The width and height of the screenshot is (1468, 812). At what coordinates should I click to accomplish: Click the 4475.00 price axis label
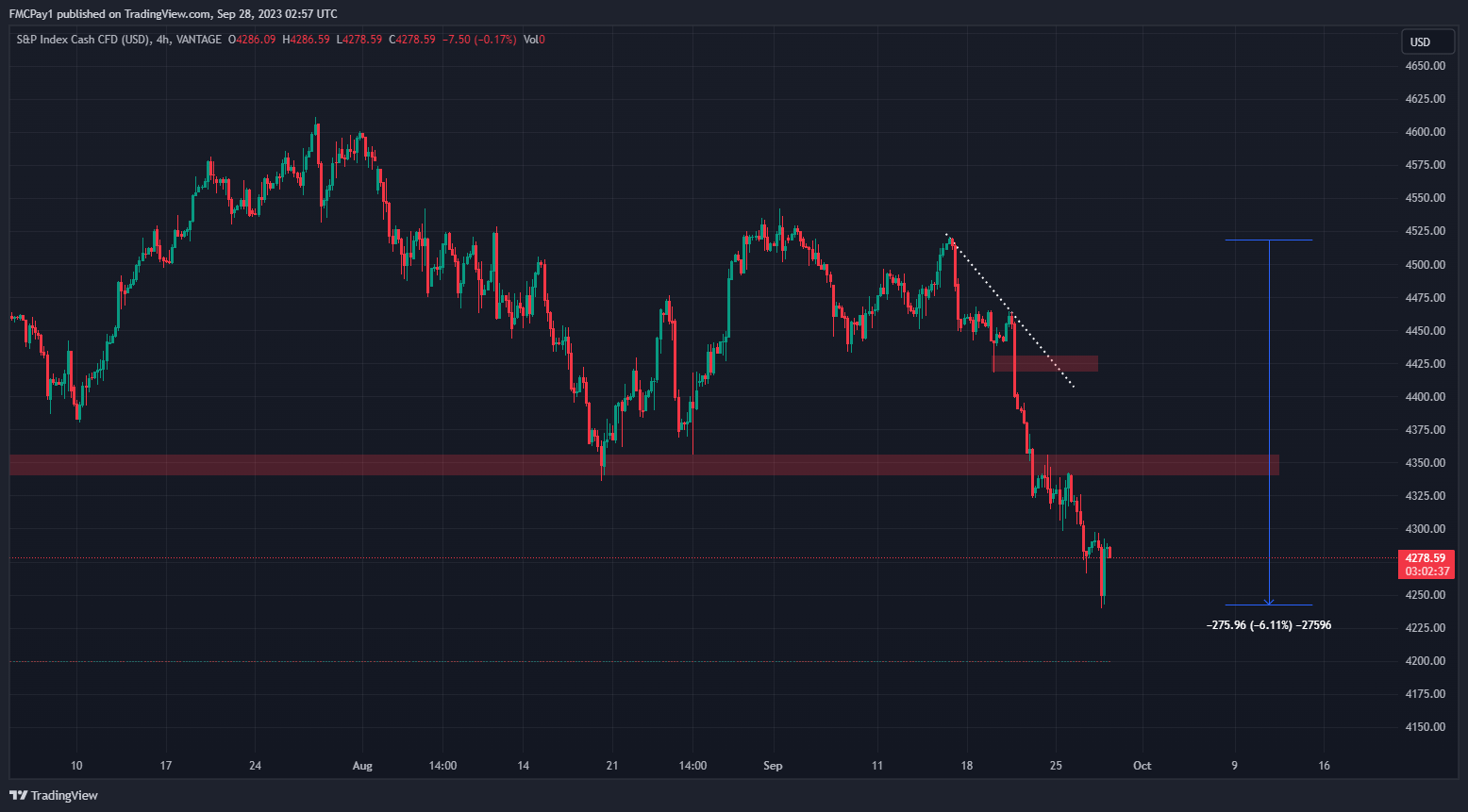coord(1425,298)
